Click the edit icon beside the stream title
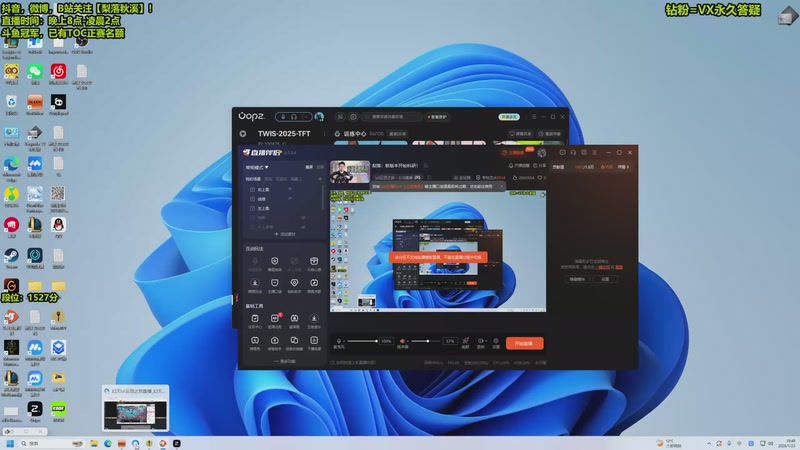Image resolution: width=800 pixels, height=450 pixels. (426, 165)
